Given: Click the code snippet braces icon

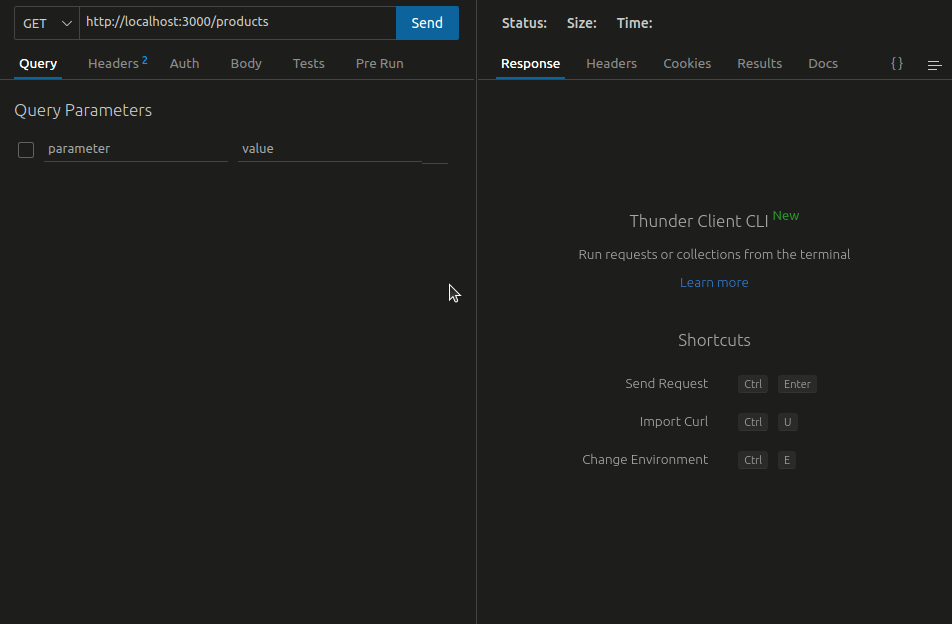Looking at the screenshot, I should click(x=897, y=63).
